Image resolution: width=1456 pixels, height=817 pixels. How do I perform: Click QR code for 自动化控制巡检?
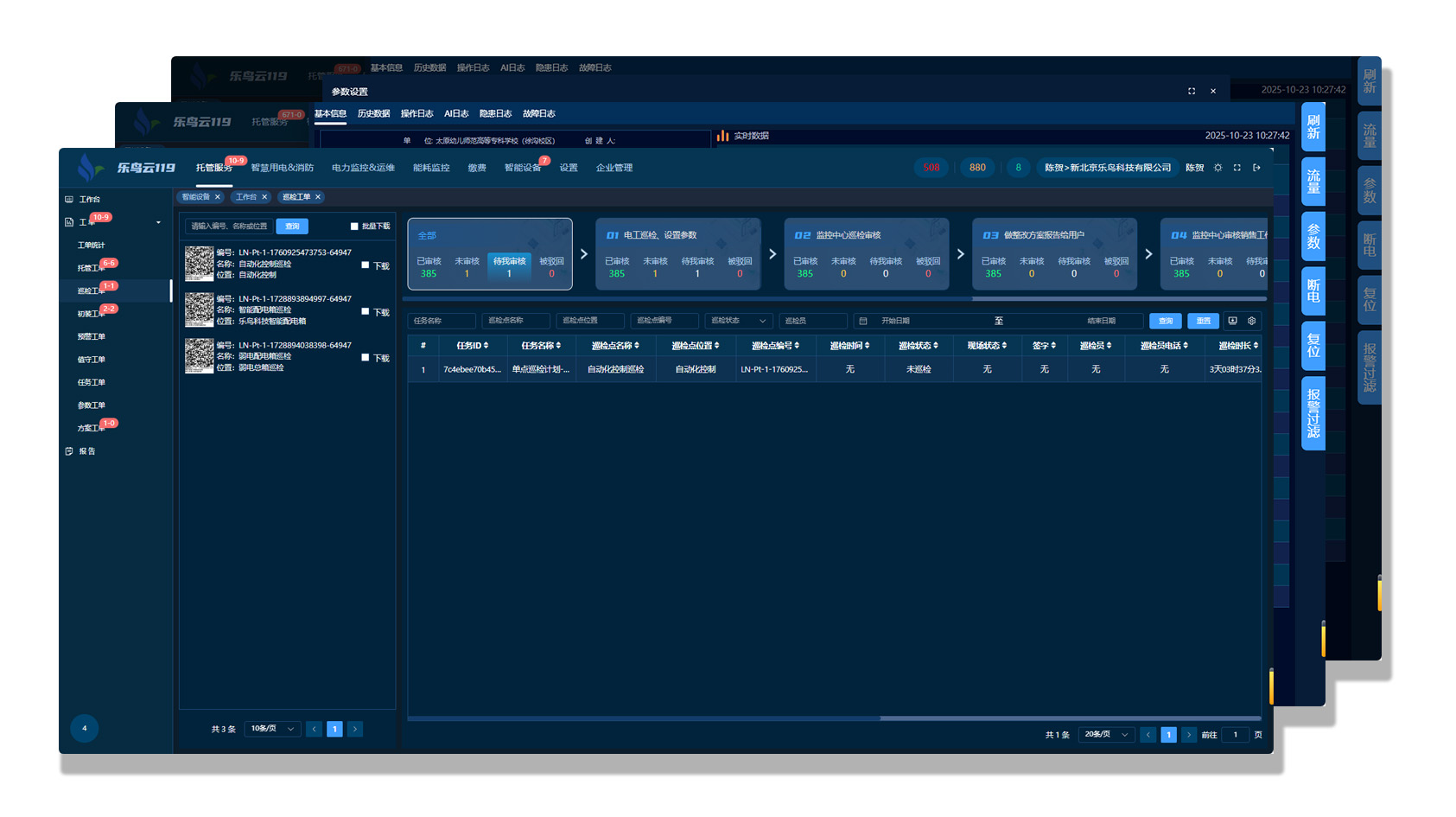tap(200, 264)
